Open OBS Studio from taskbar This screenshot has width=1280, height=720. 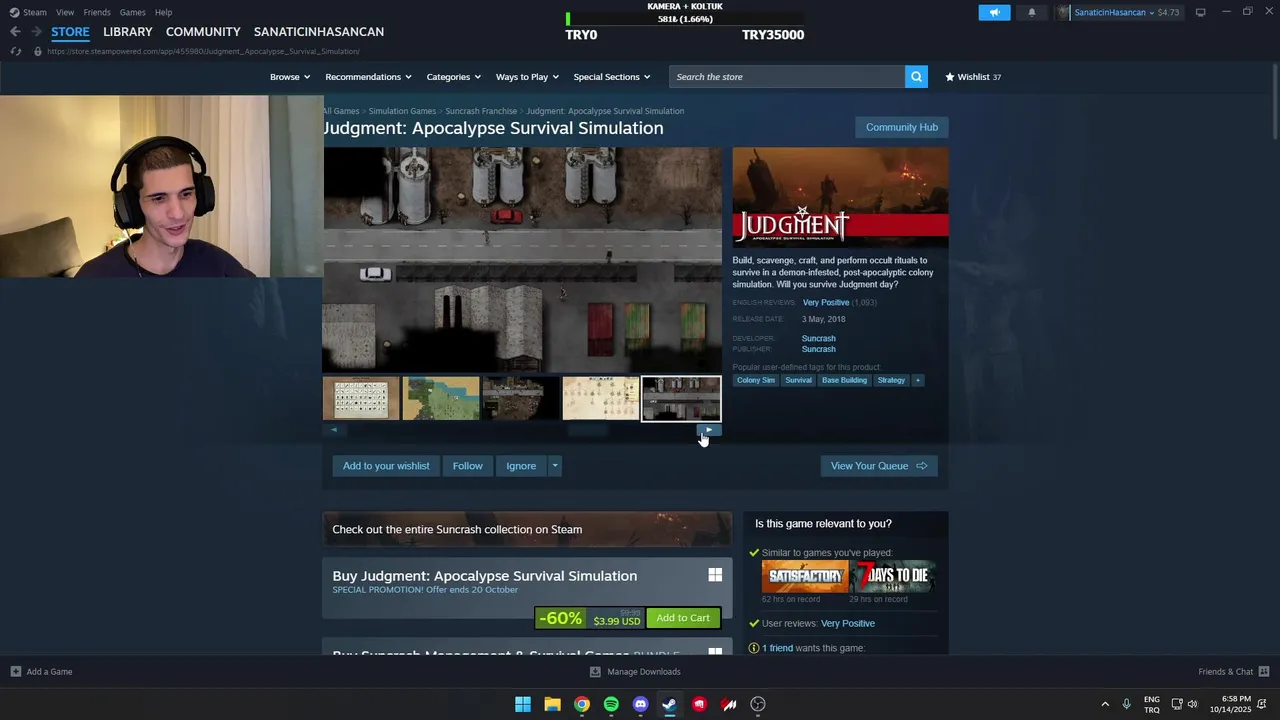(758, 704)
